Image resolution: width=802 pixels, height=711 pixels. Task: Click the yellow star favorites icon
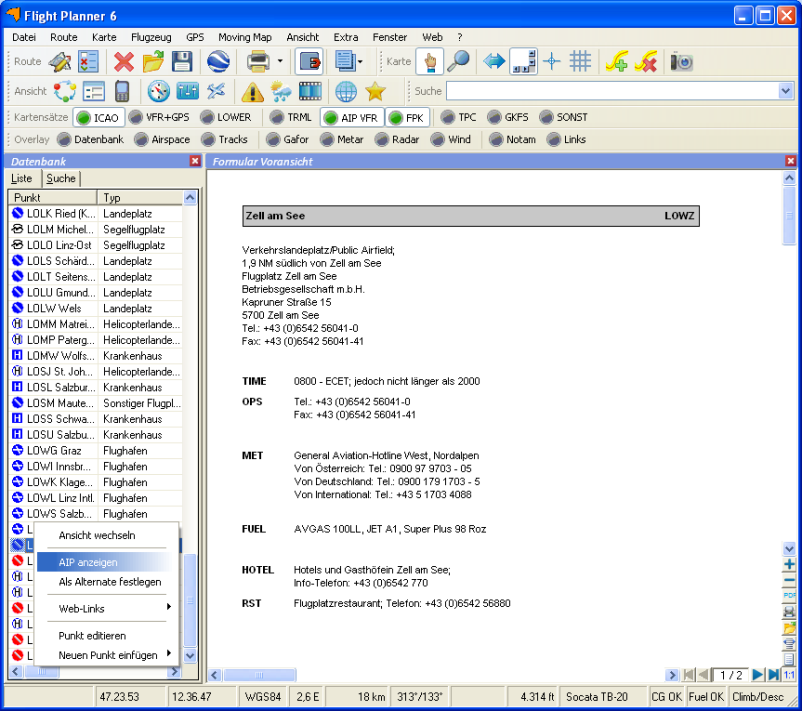(375, 92)
